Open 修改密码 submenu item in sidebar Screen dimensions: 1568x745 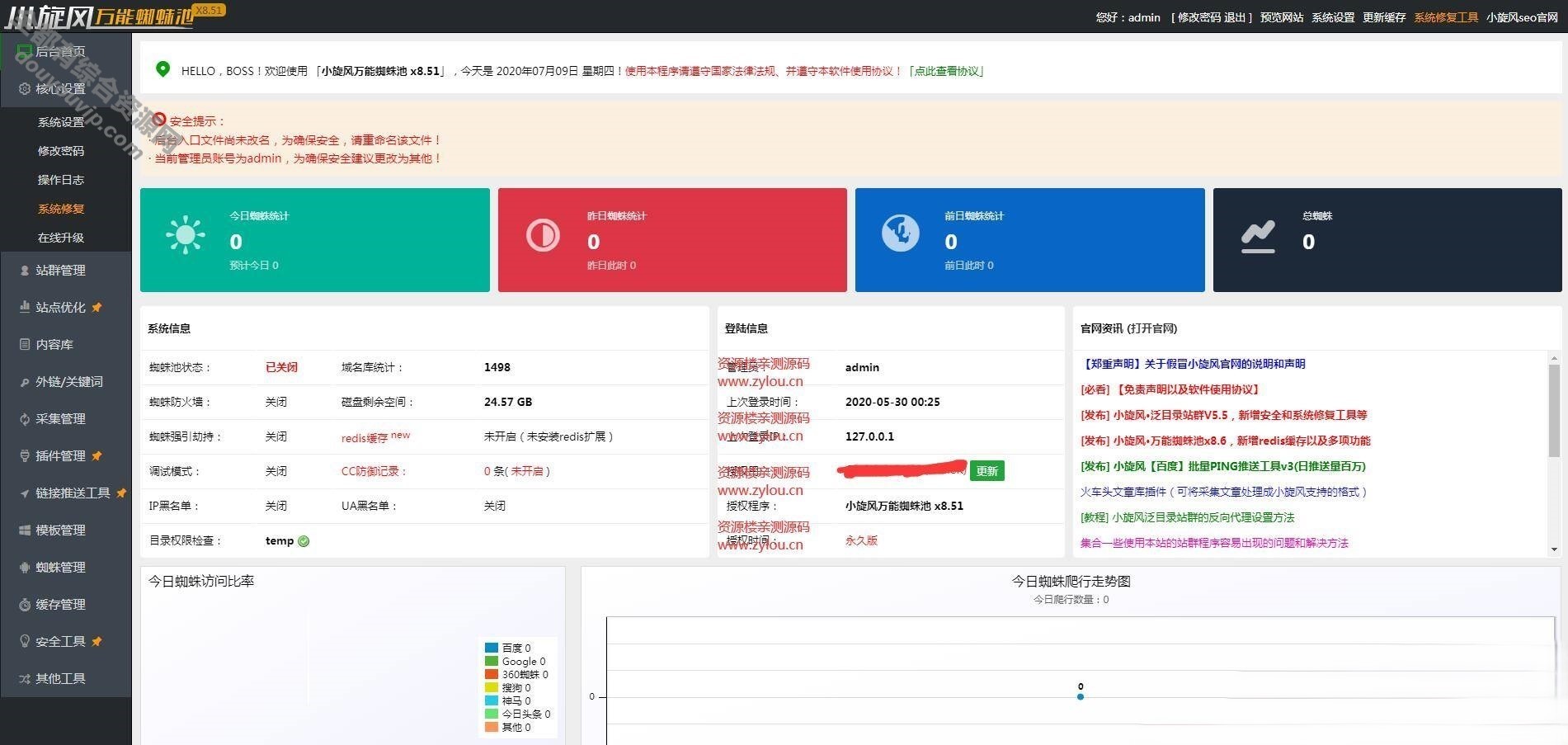pyautogui.click(x=61, y=150)
